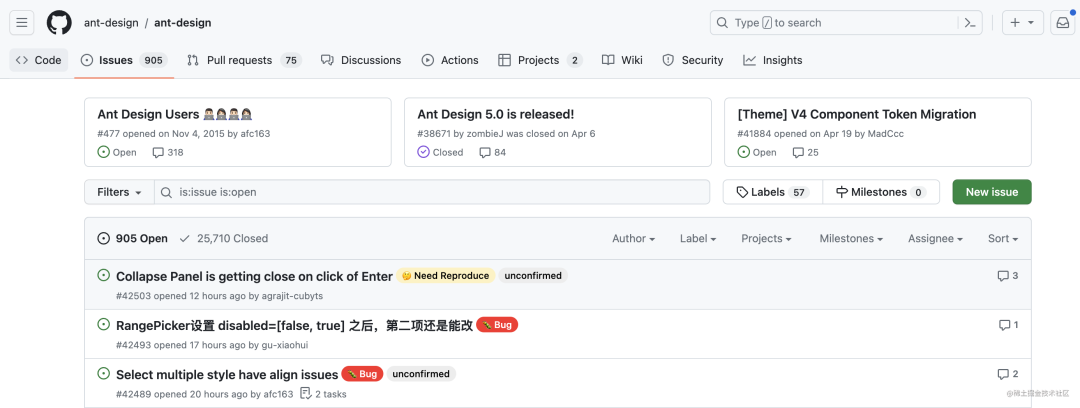
Task: Open the Security tab
Action: click(692, 60)
